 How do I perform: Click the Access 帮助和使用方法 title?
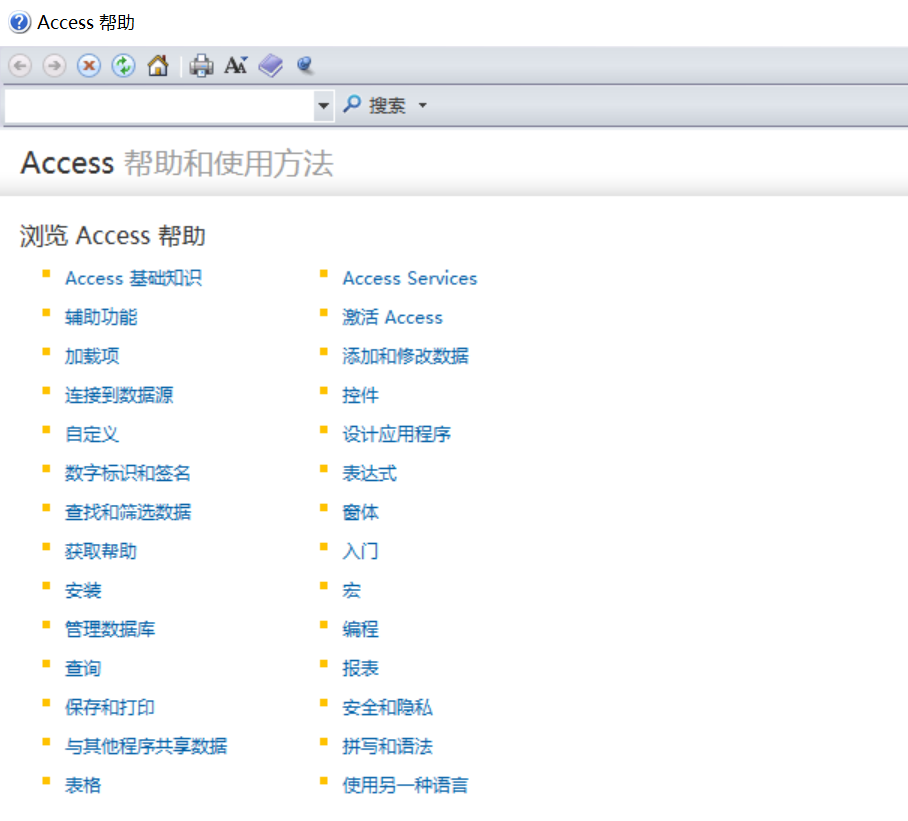(x=177, y=163)
